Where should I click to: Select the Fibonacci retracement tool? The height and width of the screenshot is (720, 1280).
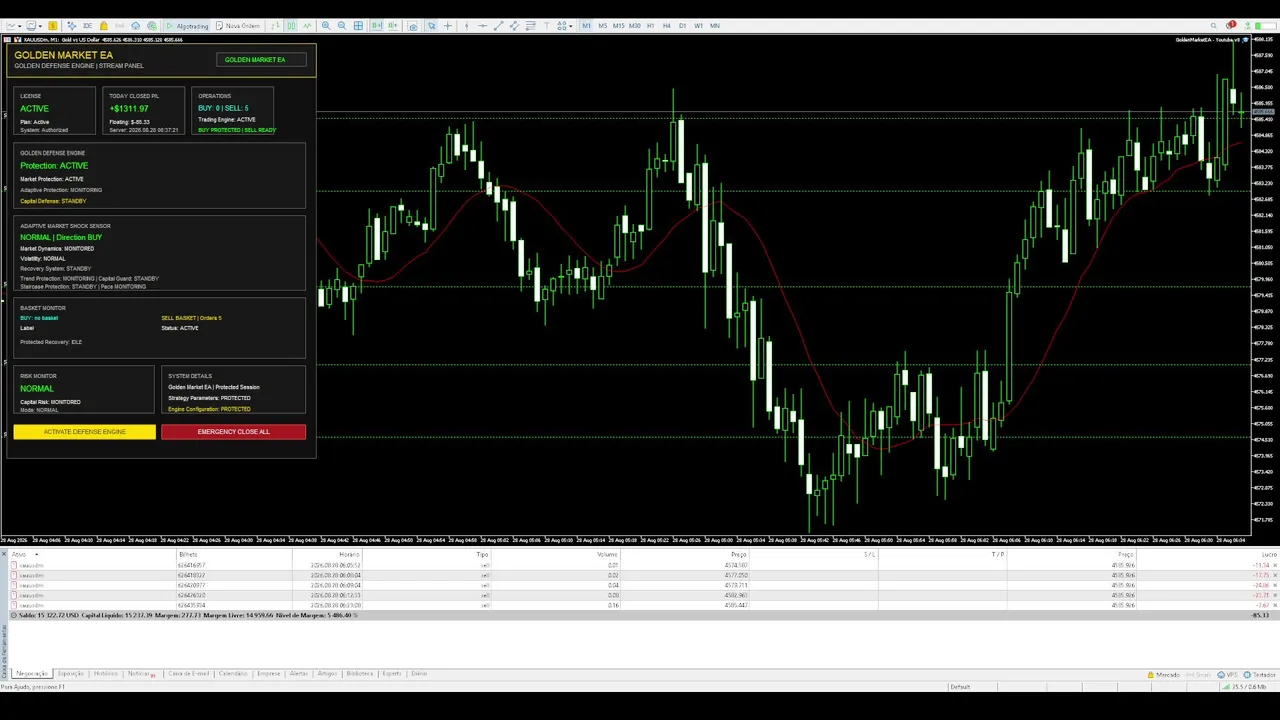pos(530,26)
